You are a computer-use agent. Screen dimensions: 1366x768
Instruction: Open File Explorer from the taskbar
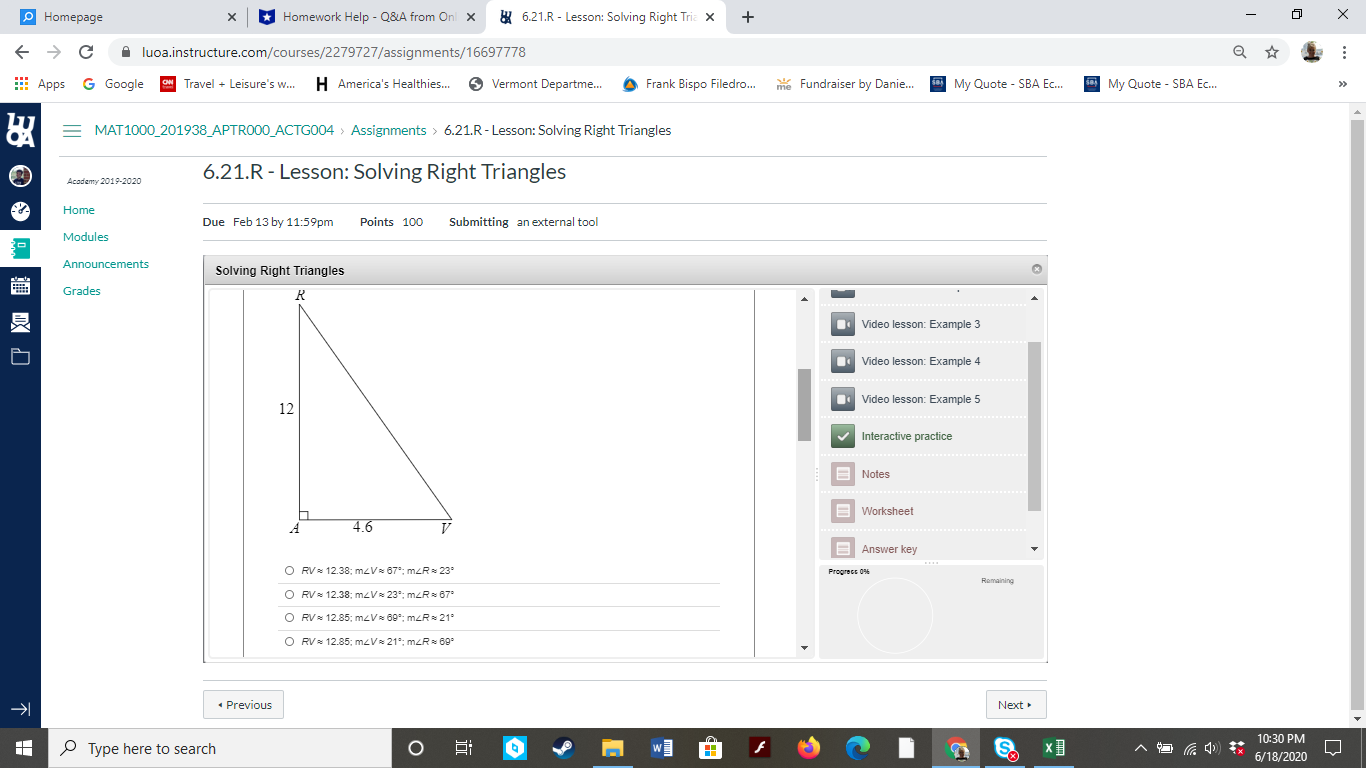pyautogui.click(x=612, y=748)
